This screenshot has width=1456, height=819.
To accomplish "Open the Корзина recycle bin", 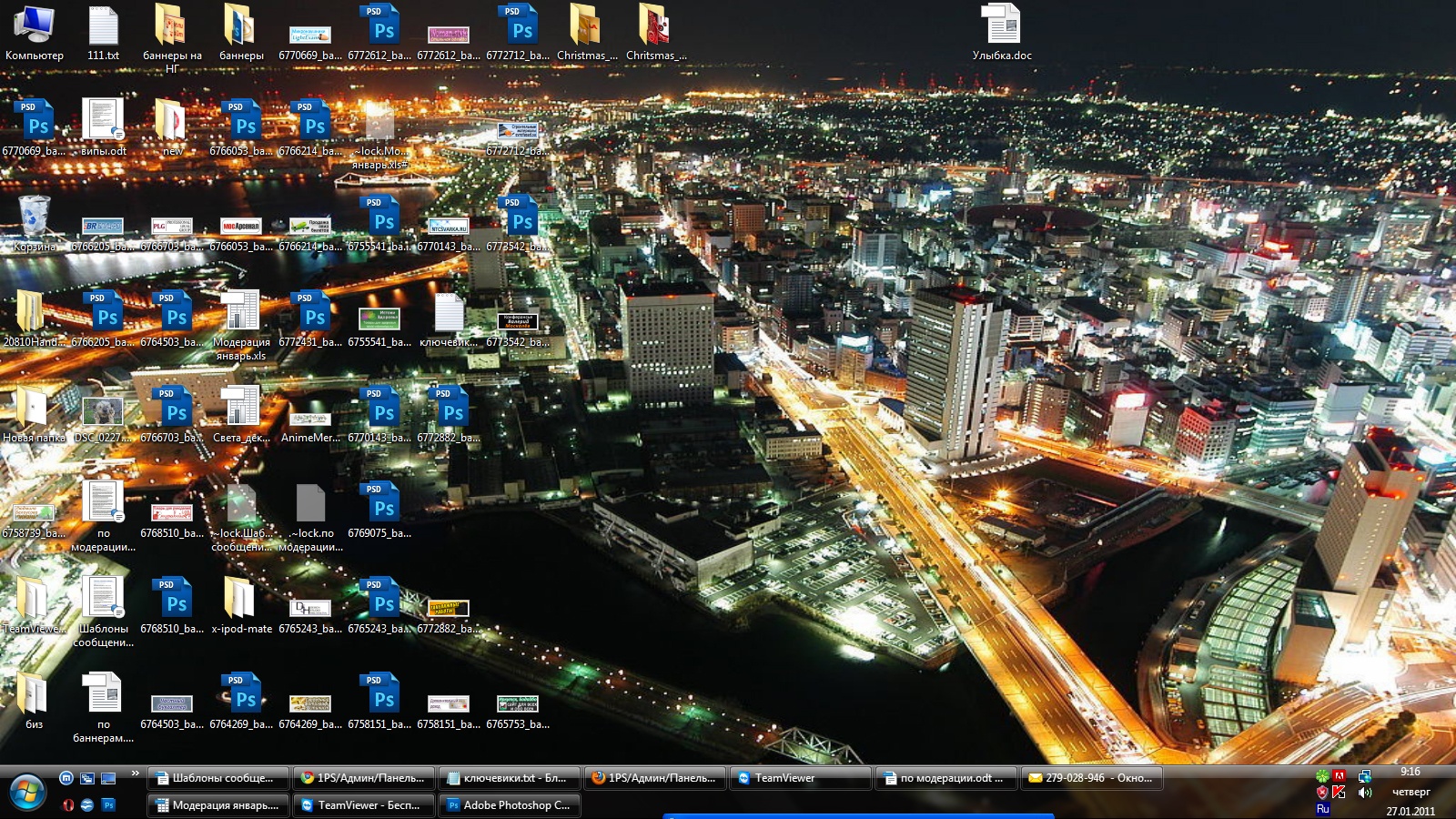I will click(x=35, y=217).
